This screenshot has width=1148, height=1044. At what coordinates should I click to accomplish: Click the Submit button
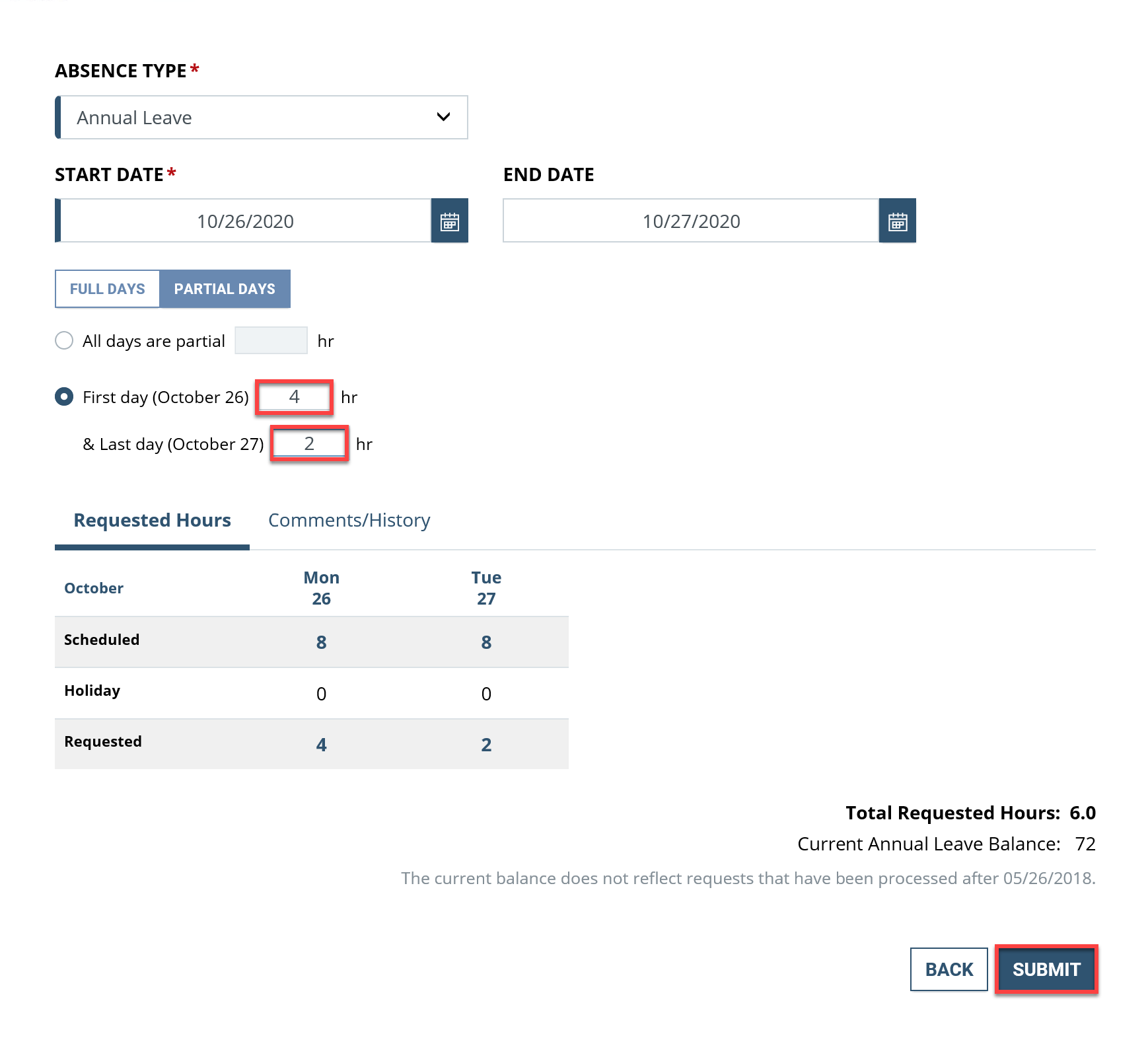(x=1046, y=969)
